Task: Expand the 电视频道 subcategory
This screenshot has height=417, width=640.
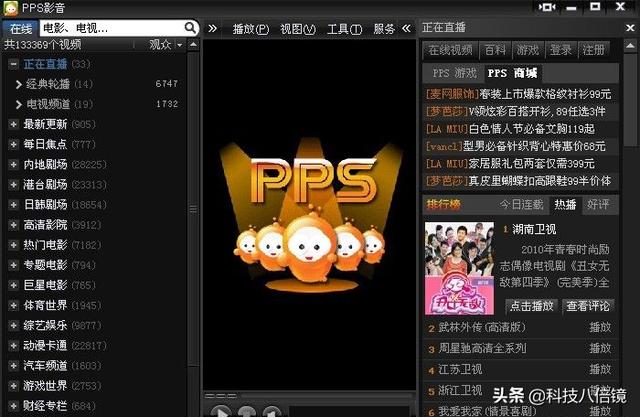Action: point(19,104)
